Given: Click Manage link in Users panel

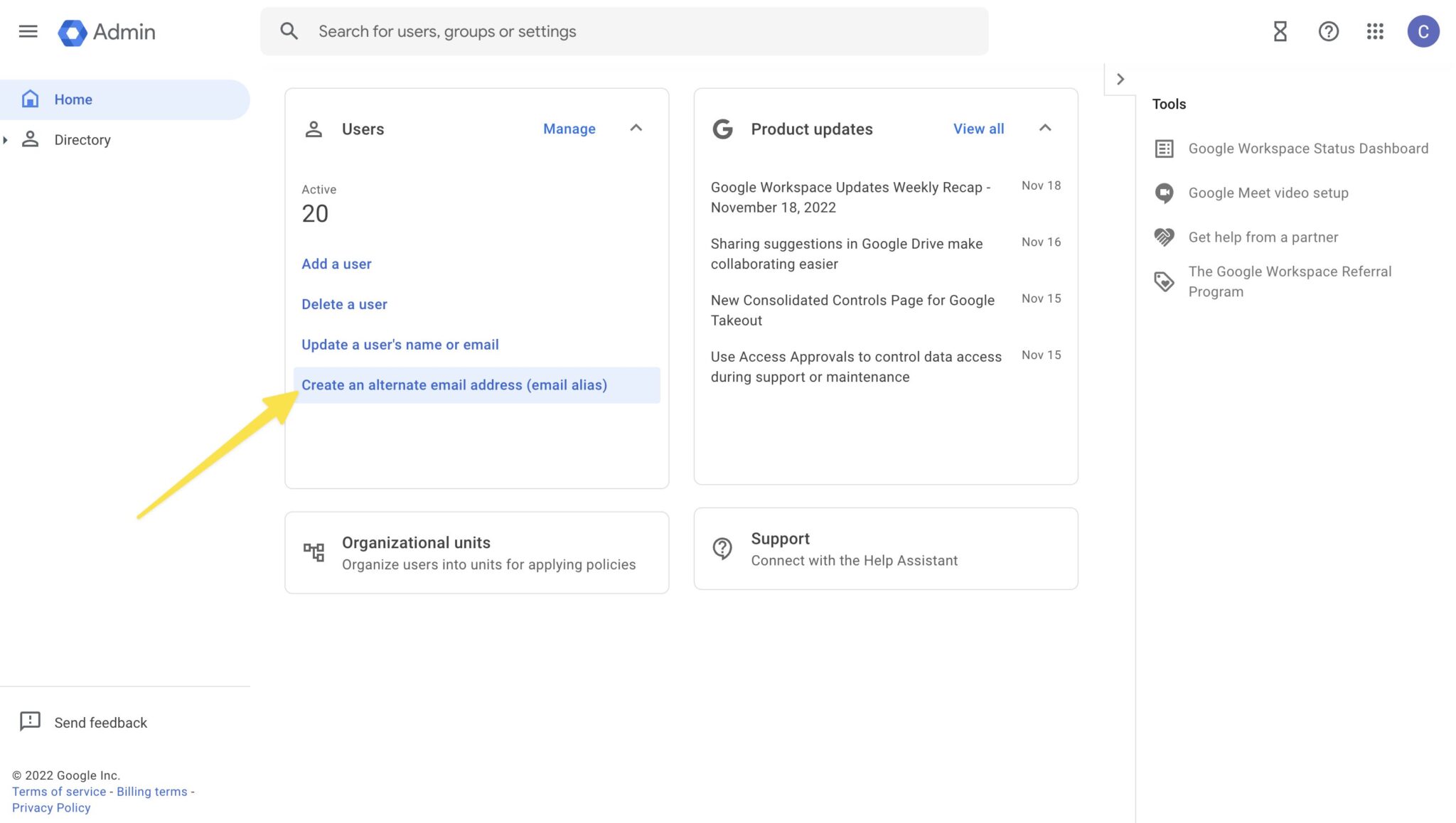Looking at the screenshot, I should 569,128.
